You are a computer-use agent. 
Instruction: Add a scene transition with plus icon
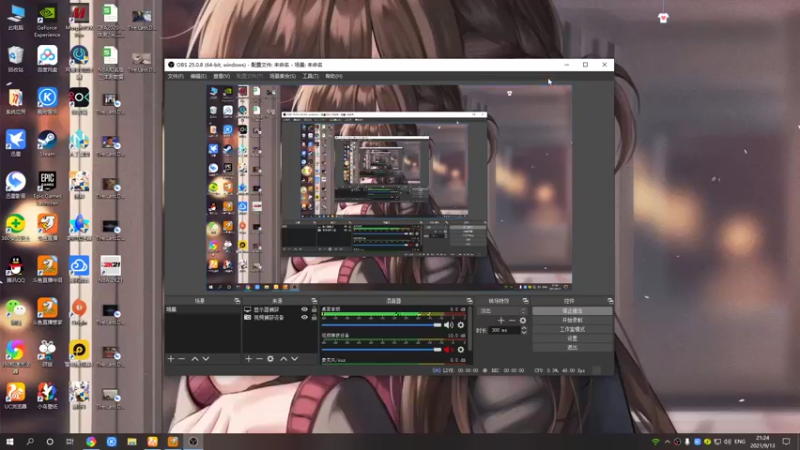501,320
